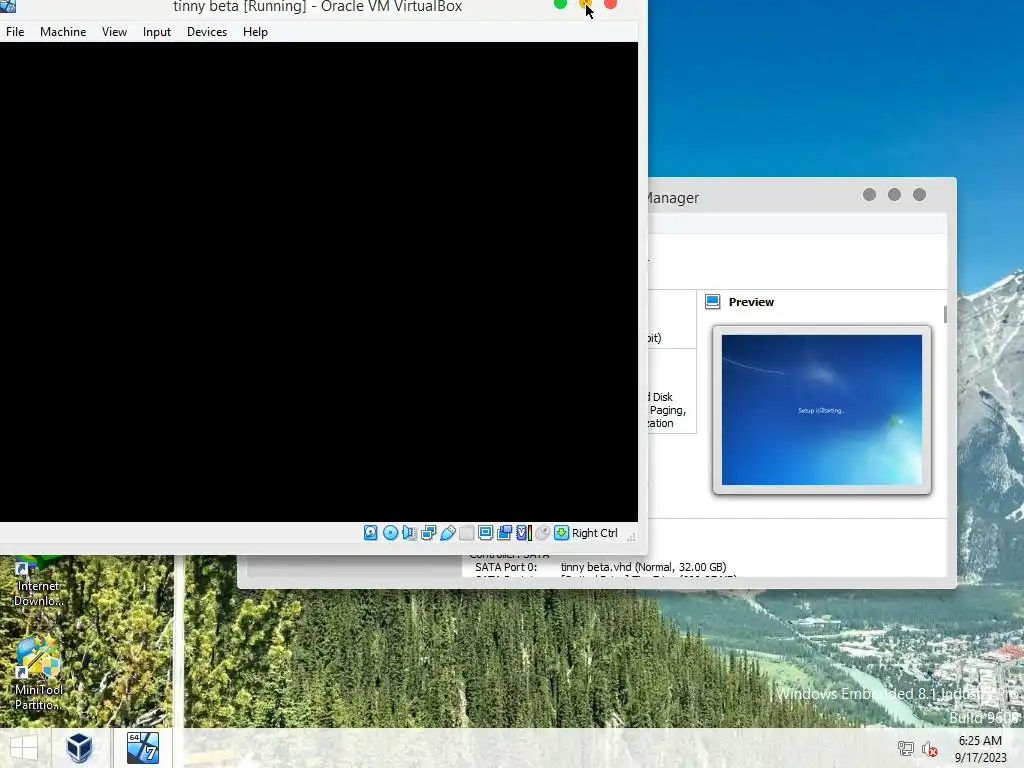Viewport: 1024px width, 768px height.
Task: Open the File menu
Action: point(15,31)
